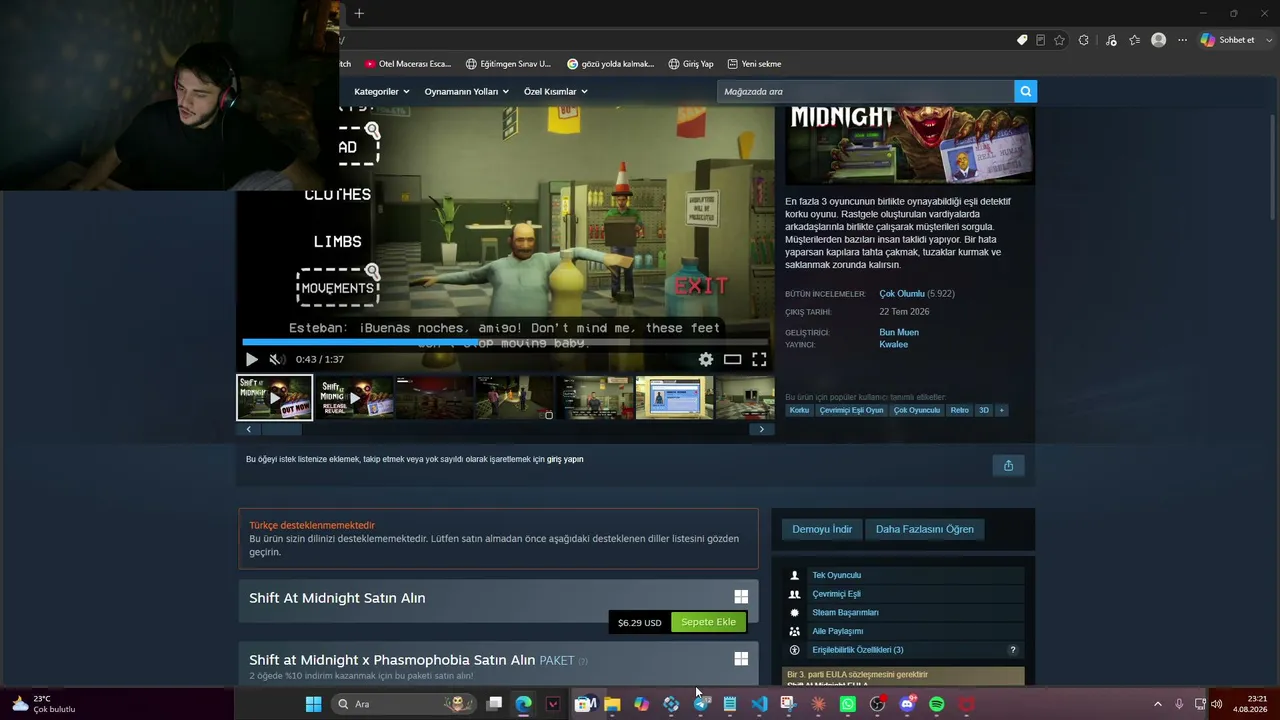Viewport: 1280px width, 720px height.
Task: Show hidden system tray icons chevron
Action: click(1158, 704)
